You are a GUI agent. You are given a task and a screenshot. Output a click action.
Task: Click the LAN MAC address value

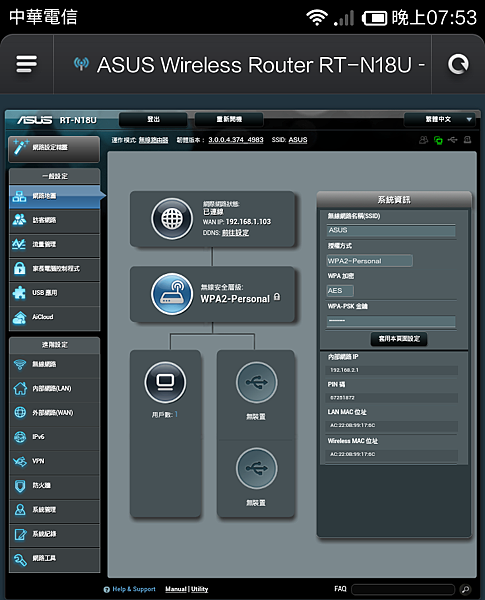pyautogui.click(x=353, y=426)
